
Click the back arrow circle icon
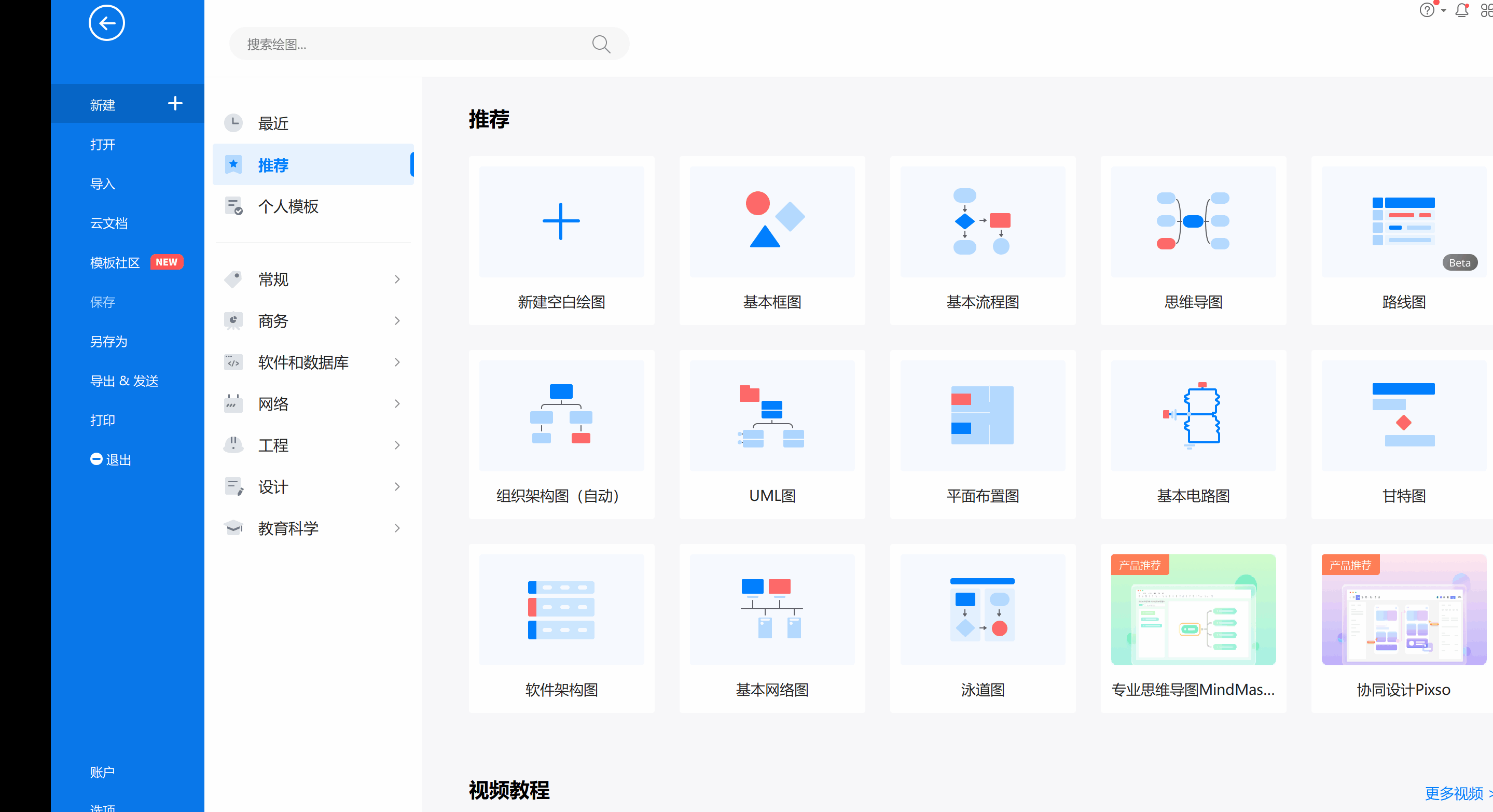pyautogui.click(x=107, y=23)
